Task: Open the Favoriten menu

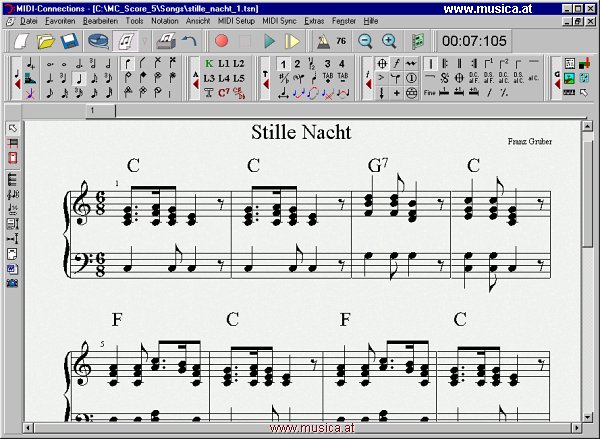Action: 60,21
